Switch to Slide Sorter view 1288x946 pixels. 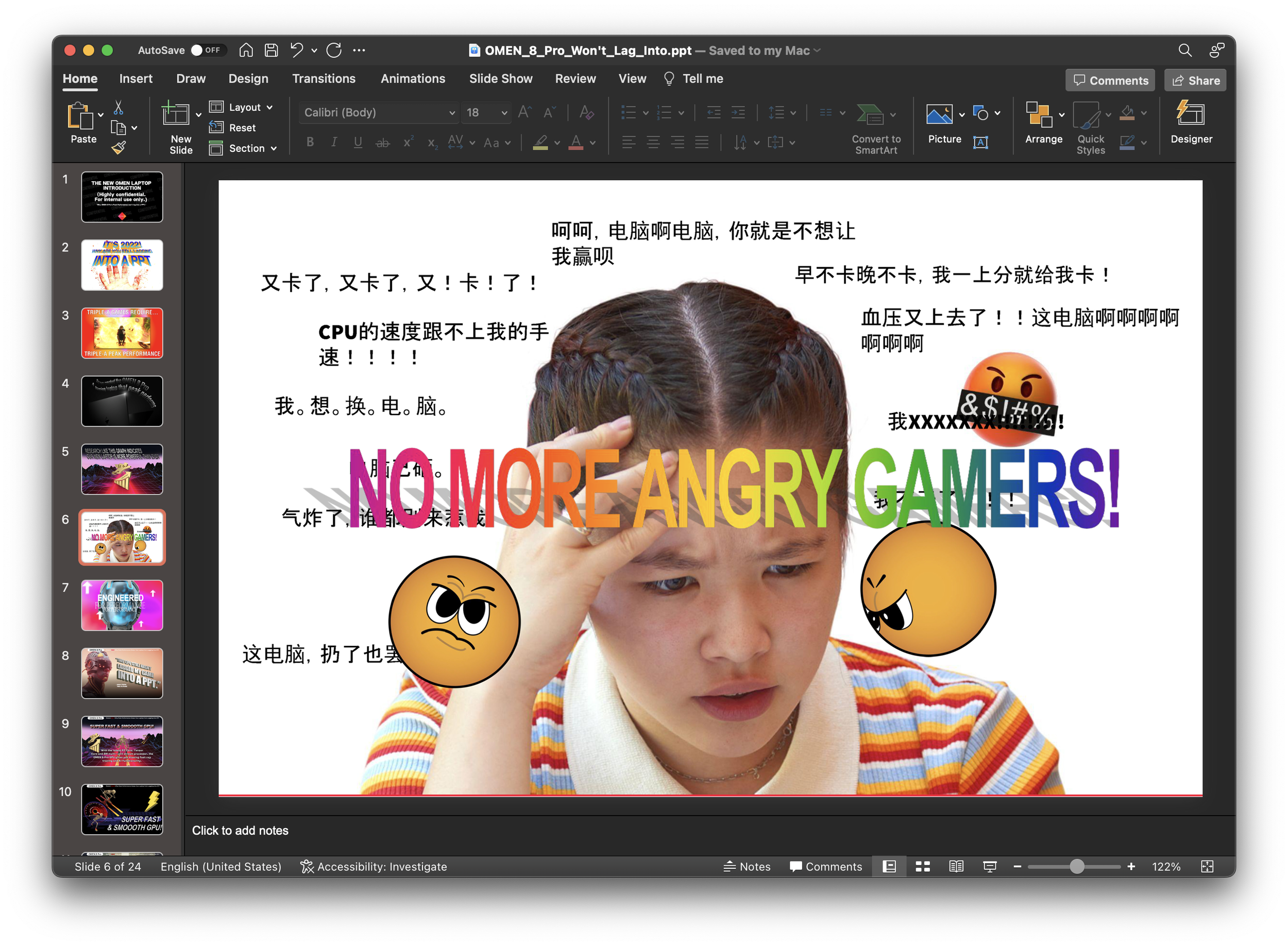922,866
